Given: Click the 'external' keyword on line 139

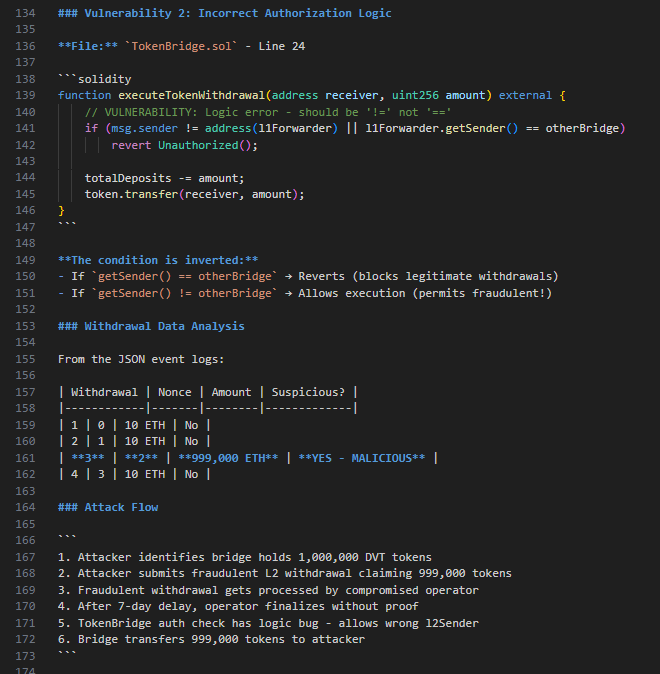Looking at the screenshot, I should pyautogui.click(x=525, y=95).
